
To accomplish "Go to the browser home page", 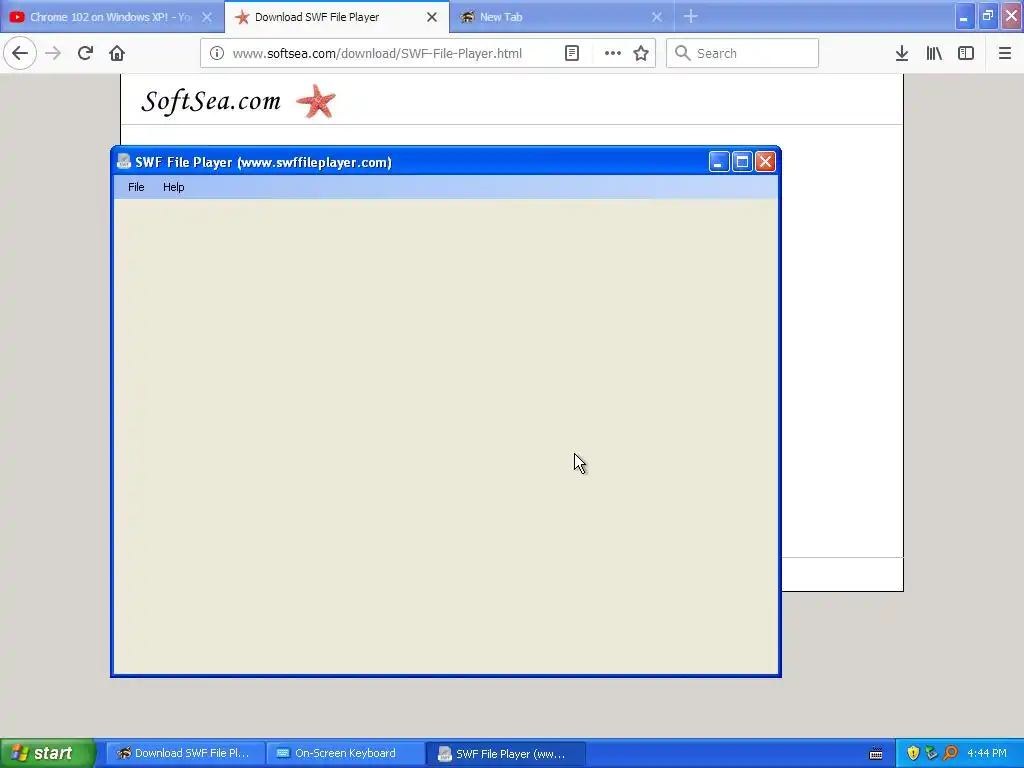I will tap(117, 53).
